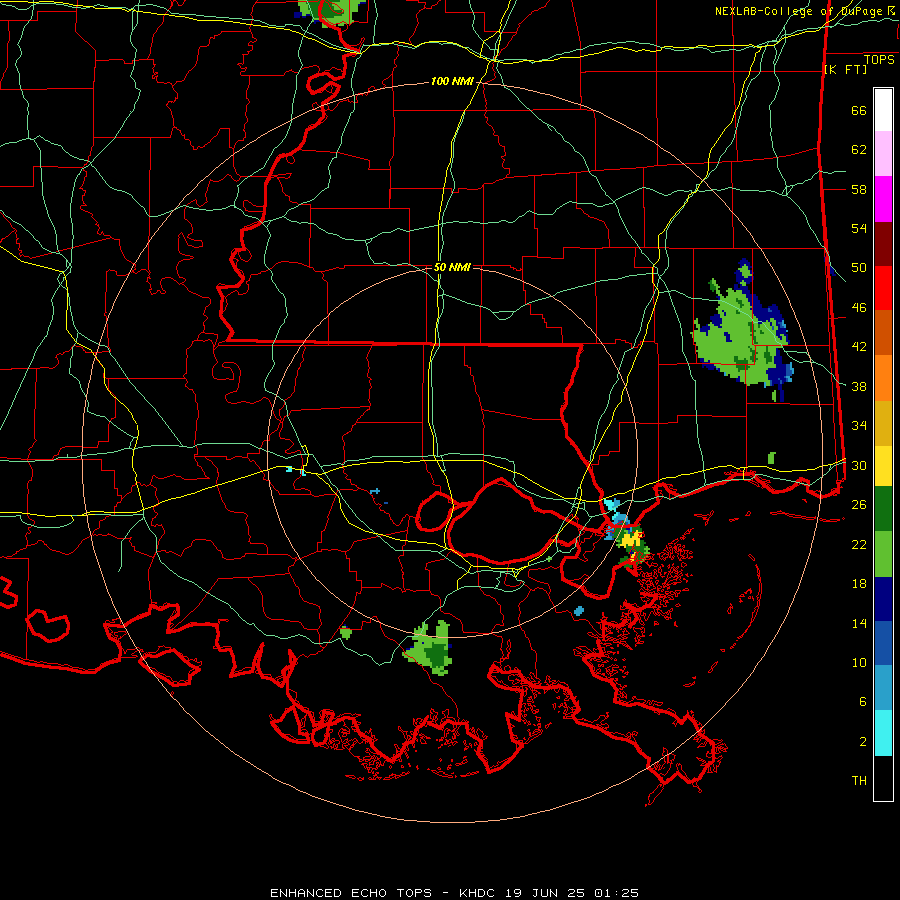Screen dimensions: 900x900
Task: Click the legend value 58
Action: pyautogui.click(x=859, y=189)
